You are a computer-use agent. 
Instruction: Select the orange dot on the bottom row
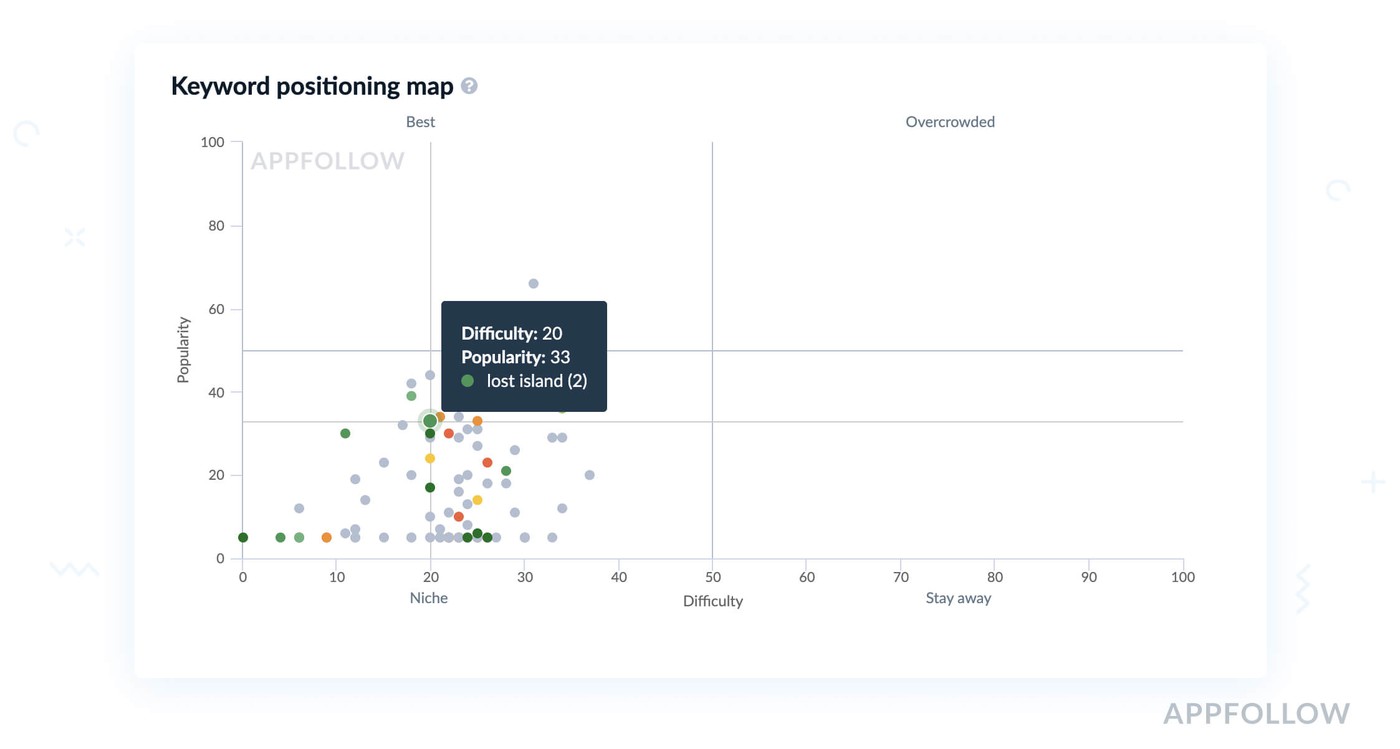[x=327, y=538]
